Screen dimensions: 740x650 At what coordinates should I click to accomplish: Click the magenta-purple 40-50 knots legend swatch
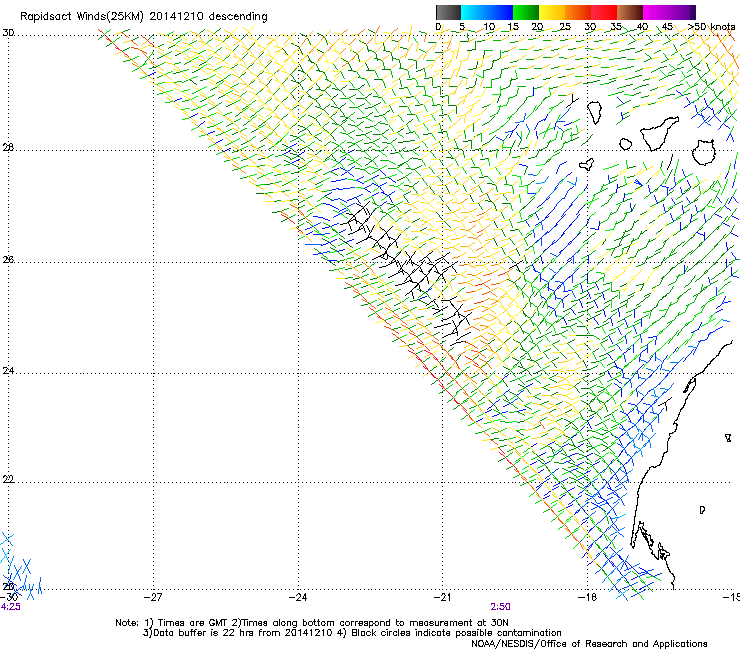click(x=669, y=12)
